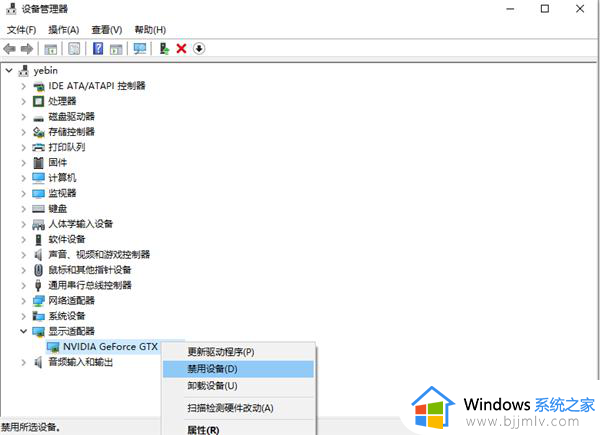The image size is (600, 435).
Task: Click the processor (处理器) chip icon
Action: pos(38,101)
